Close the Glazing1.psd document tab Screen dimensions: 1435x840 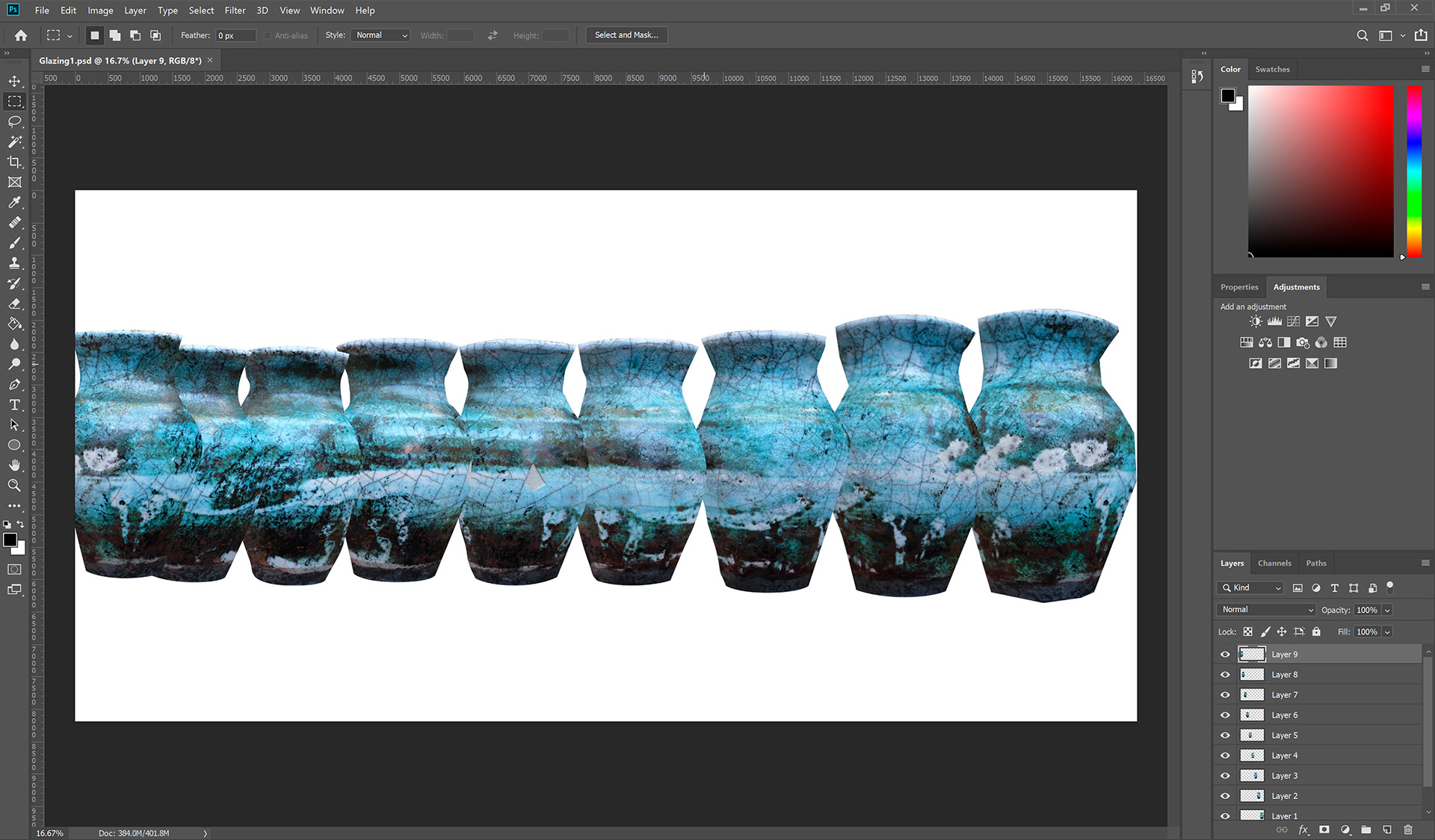(x=210, y=61)
